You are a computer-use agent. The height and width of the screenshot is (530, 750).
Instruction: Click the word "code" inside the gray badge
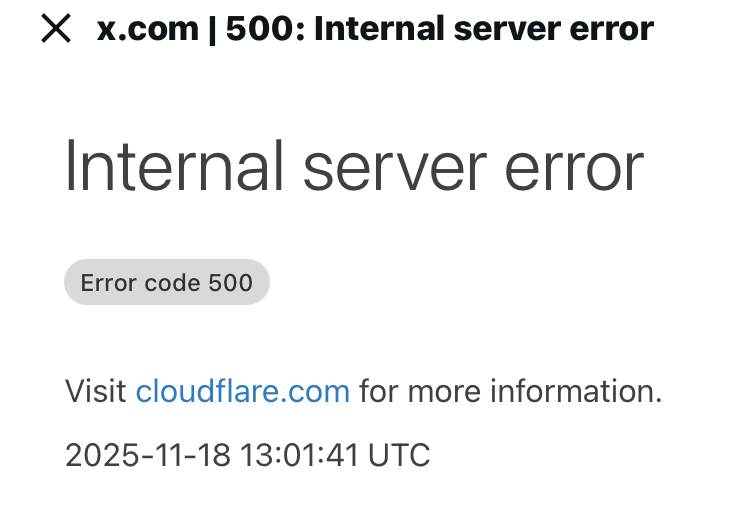click(x=171, y=283)
